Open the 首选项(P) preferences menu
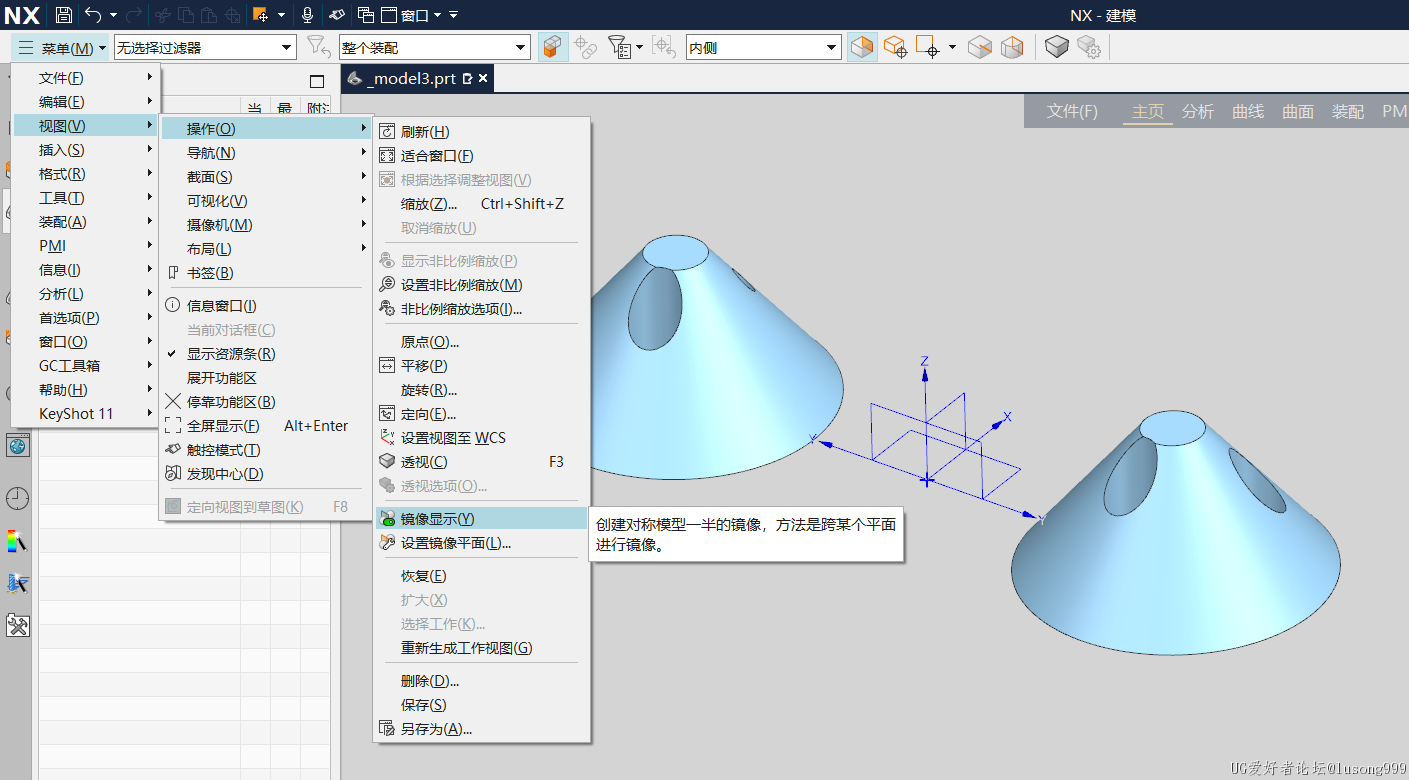Screen dimensions: 1409x780 pos(85,318)
